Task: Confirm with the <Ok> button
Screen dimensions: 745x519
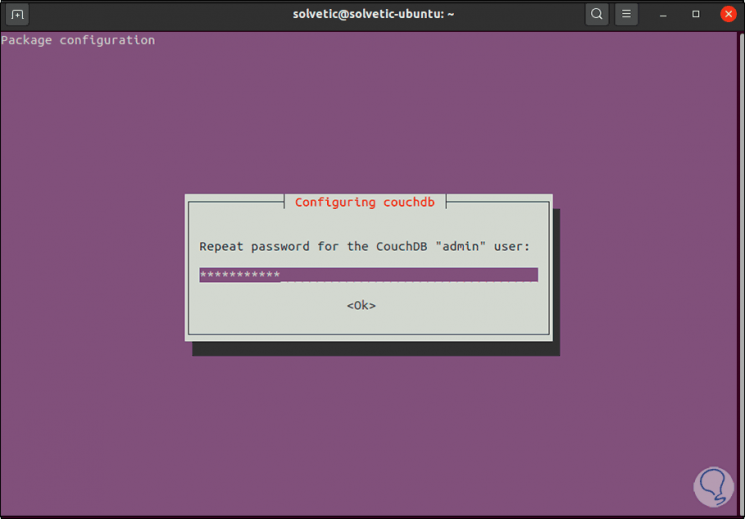Action: click(x=361, y=306)
